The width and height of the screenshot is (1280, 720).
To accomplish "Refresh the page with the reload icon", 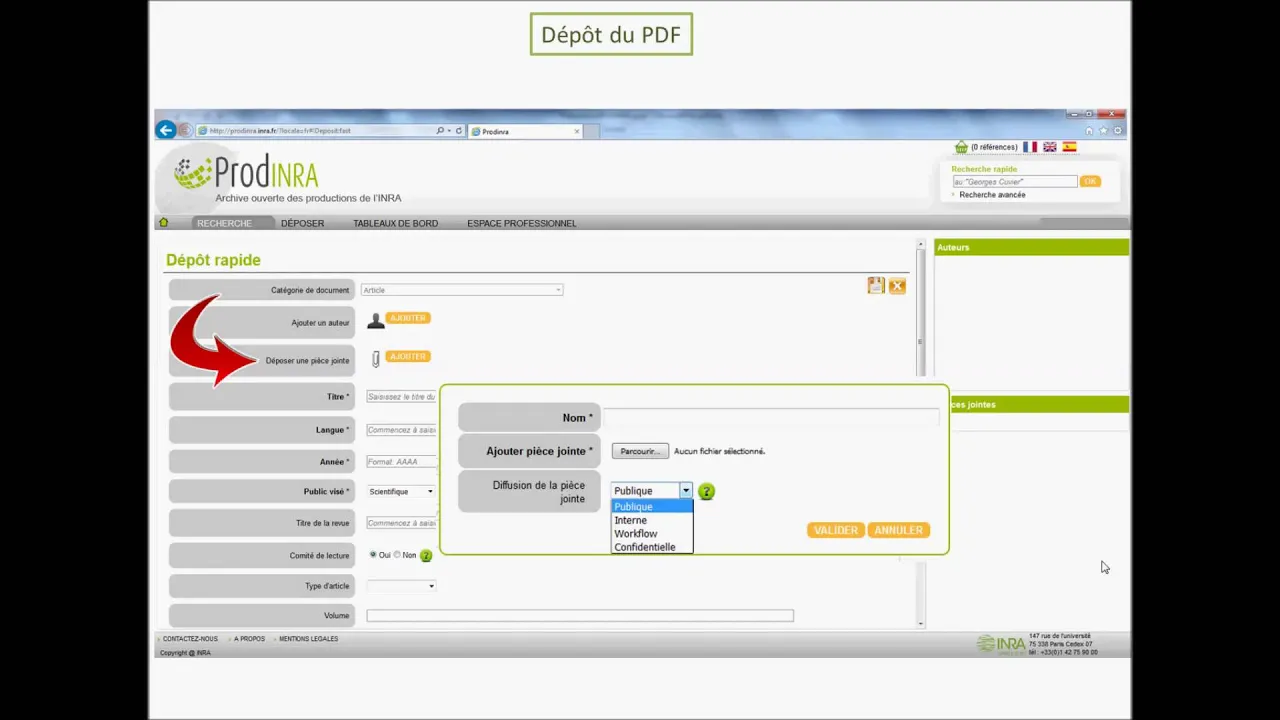I will [459, 131].
